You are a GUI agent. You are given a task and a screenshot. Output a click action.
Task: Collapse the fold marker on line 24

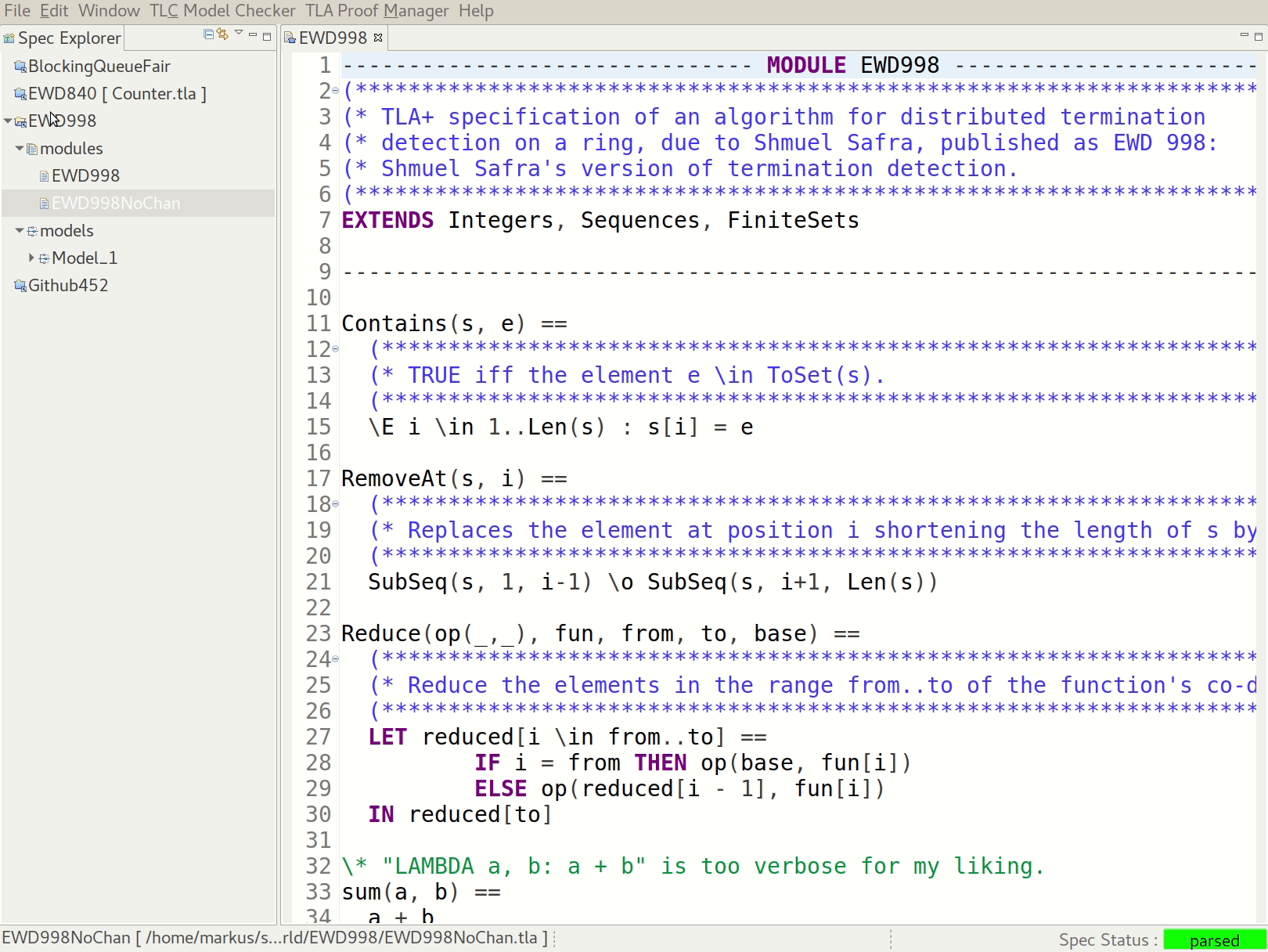[x=335, y=659]
